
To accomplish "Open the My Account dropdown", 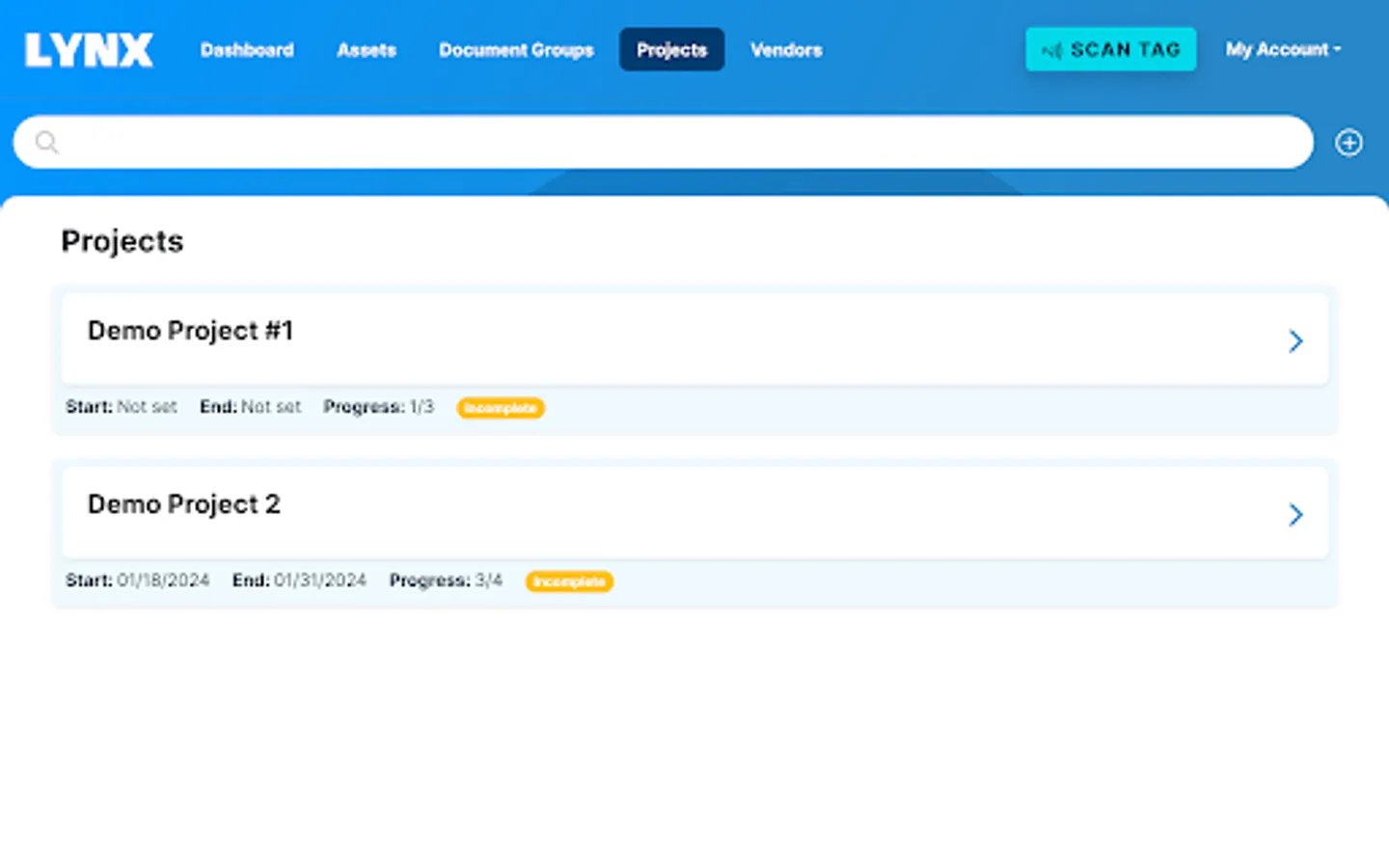I will [1283, 49].
